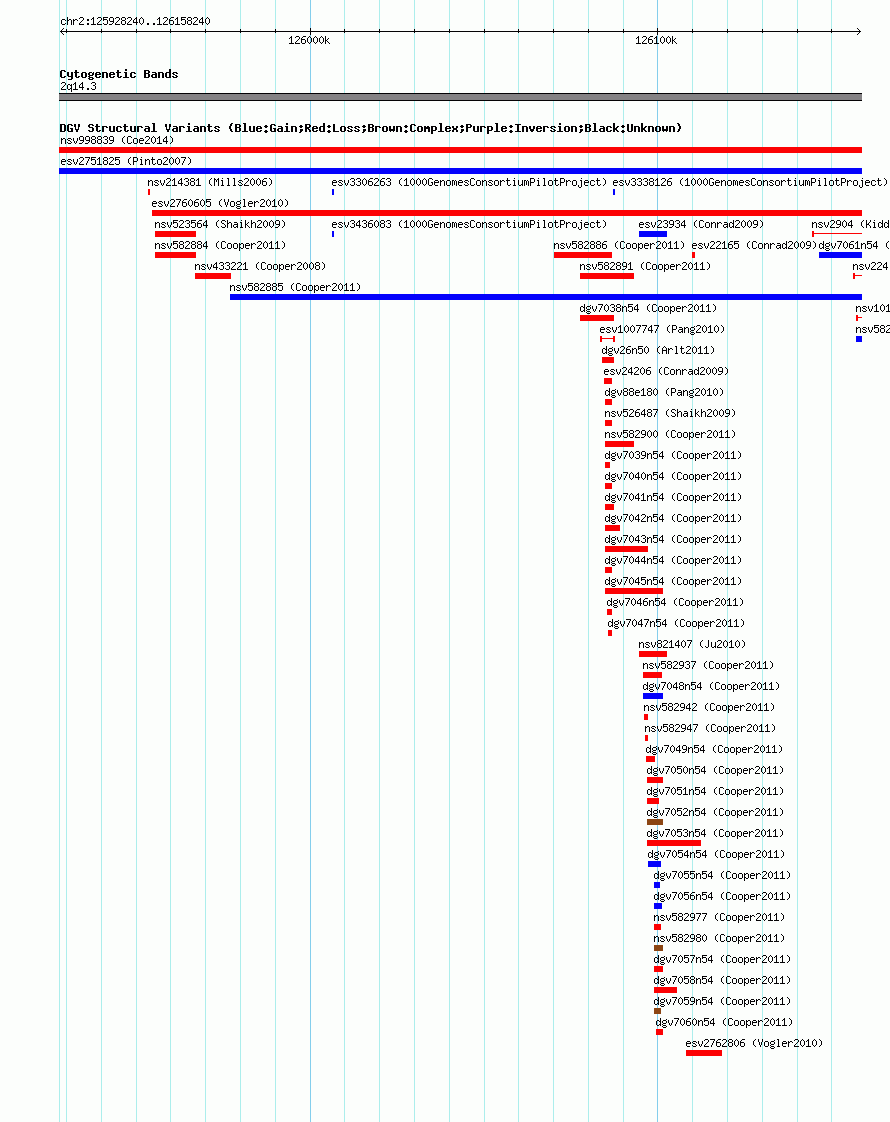The height and width of the screenshot is (1122, 890).
Task: Click esv3338126 1000Genomes variant label
Action: tap(750, 182)
